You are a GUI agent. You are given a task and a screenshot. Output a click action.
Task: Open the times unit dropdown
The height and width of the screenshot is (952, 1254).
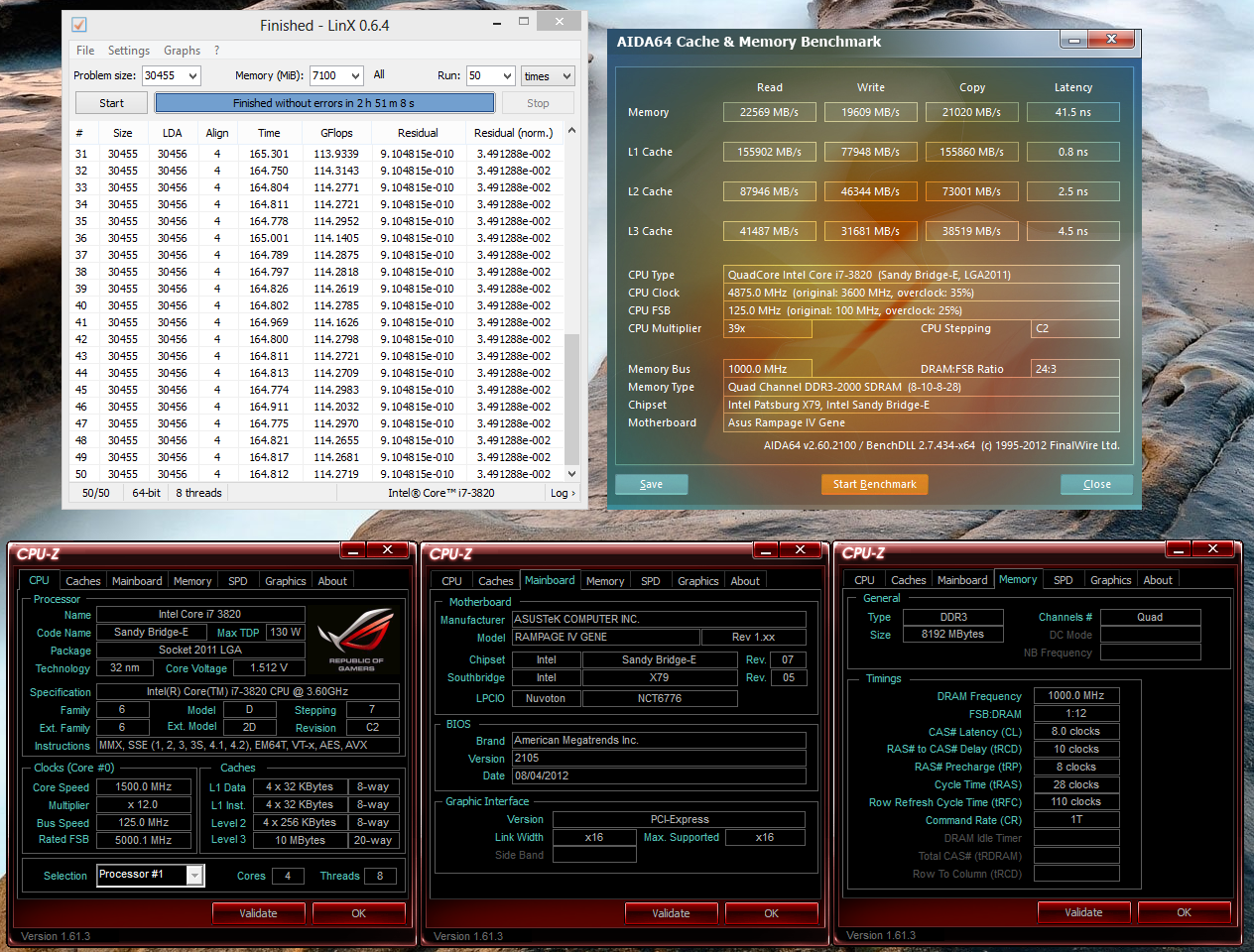(x=548, y=75)
